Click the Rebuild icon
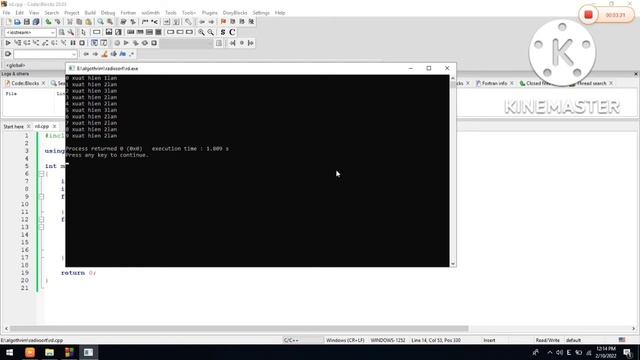 tap(144, 43)
